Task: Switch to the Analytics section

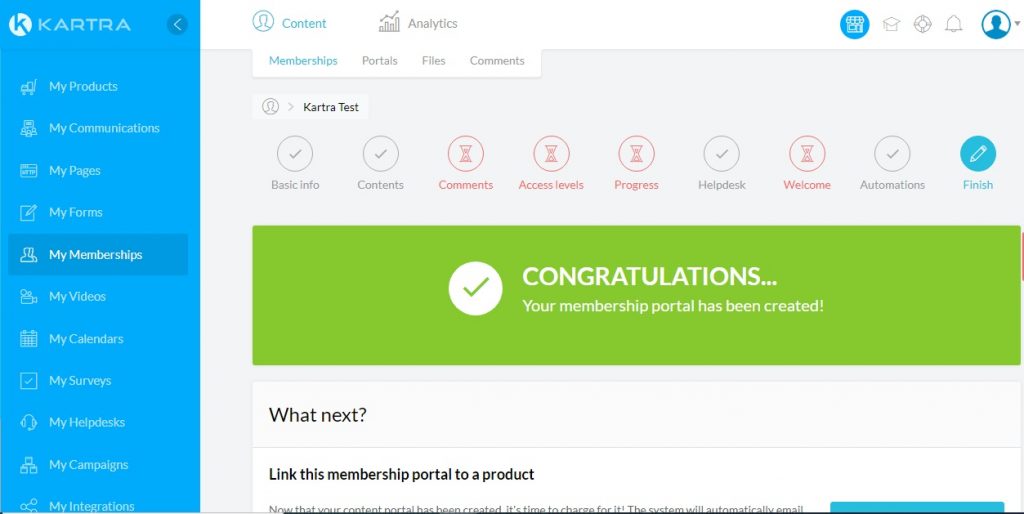Action: point(418,23)
